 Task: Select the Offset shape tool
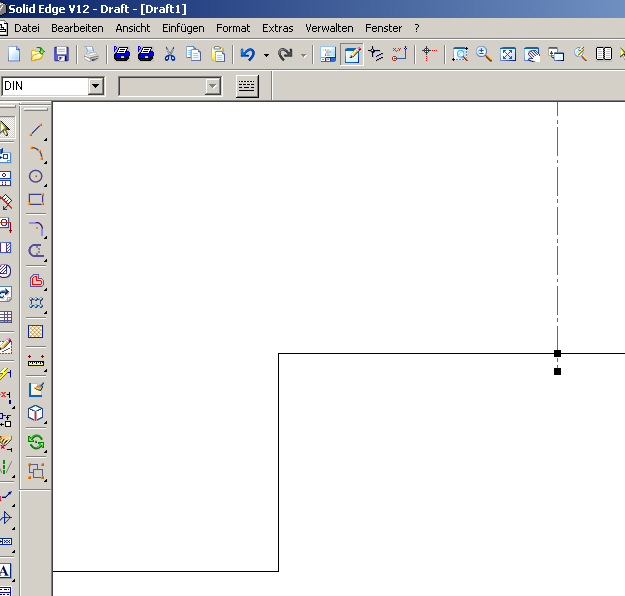point(36,281)
